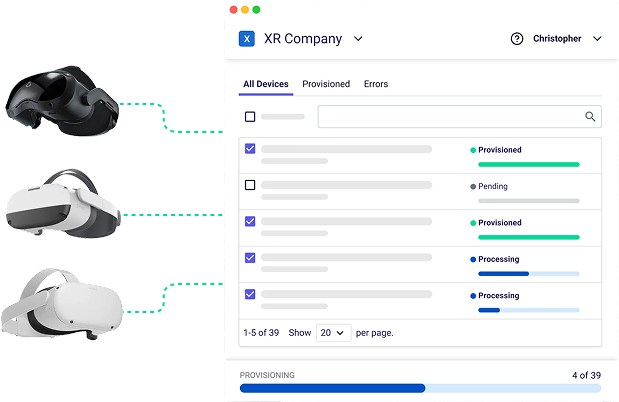Viewport: 619px width, 402px height.
Task: Toggle the select-all checkbox above the list
Action: pyautogui.click(x=250, y=117)
